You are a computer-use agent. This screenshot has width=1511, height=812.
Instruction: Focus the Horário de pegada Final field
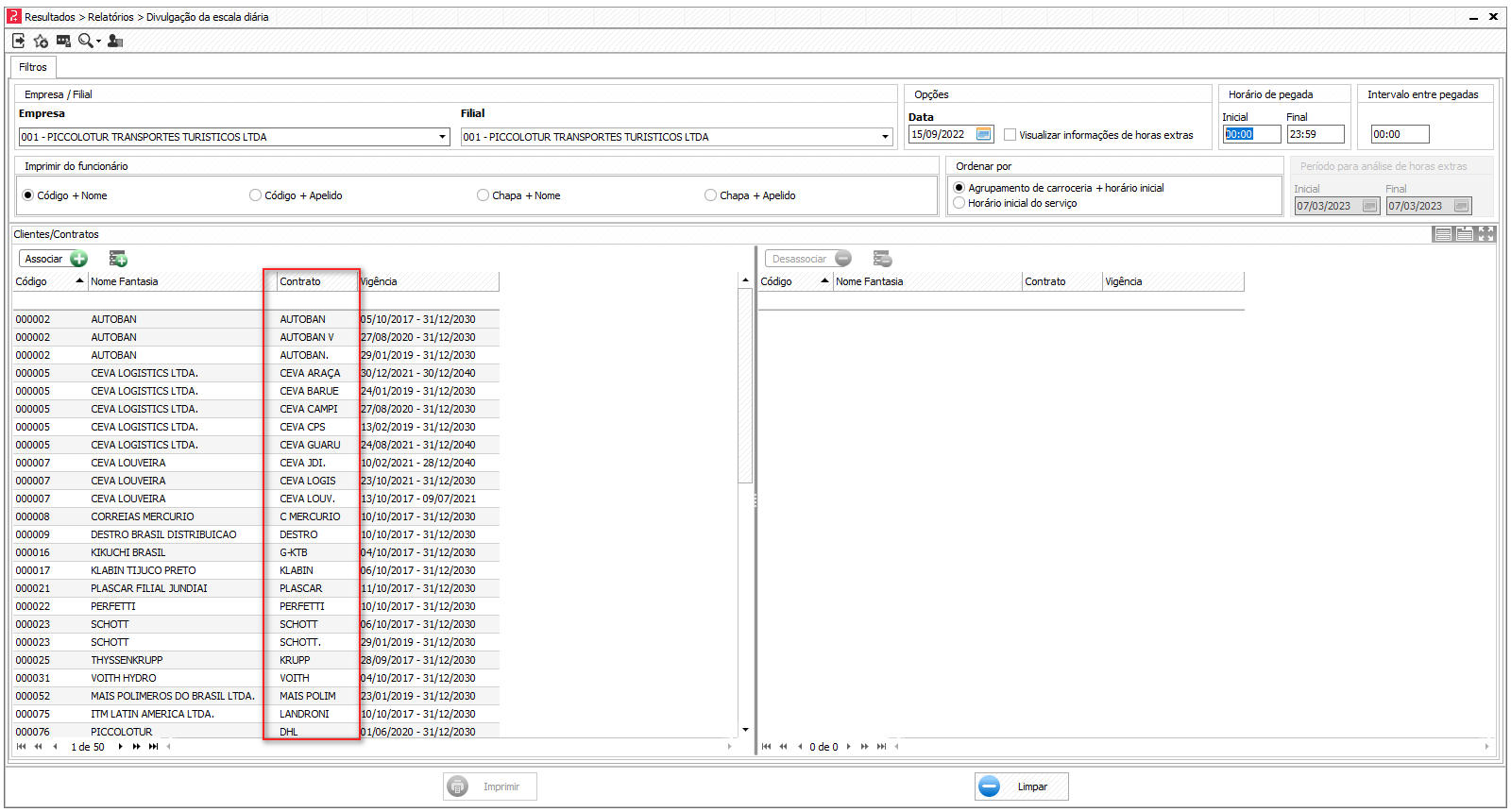(x=1316, y=134)
